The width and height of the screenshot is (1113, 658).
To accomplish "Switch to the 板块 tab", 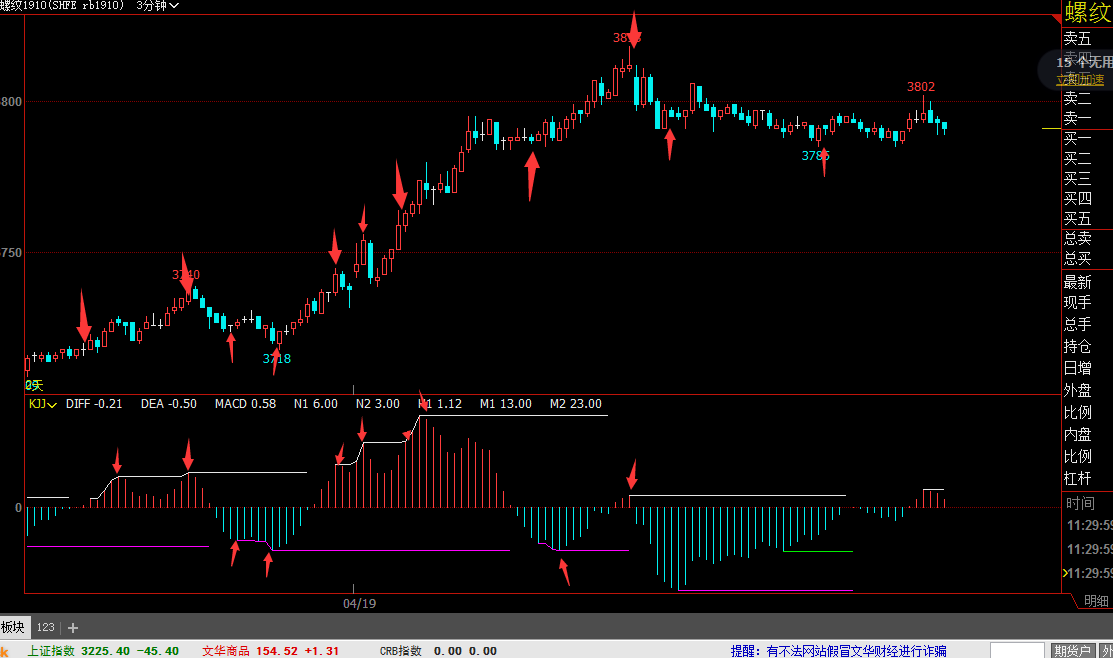I will (x=13, y=627).
